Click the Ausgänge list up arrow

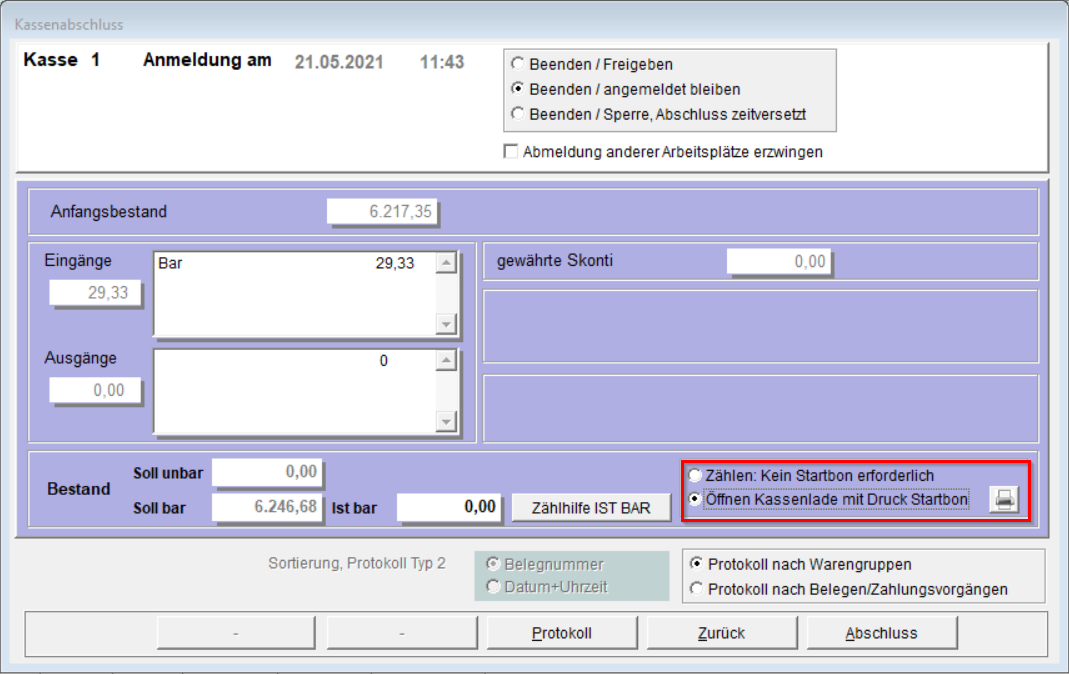point(446,361)
